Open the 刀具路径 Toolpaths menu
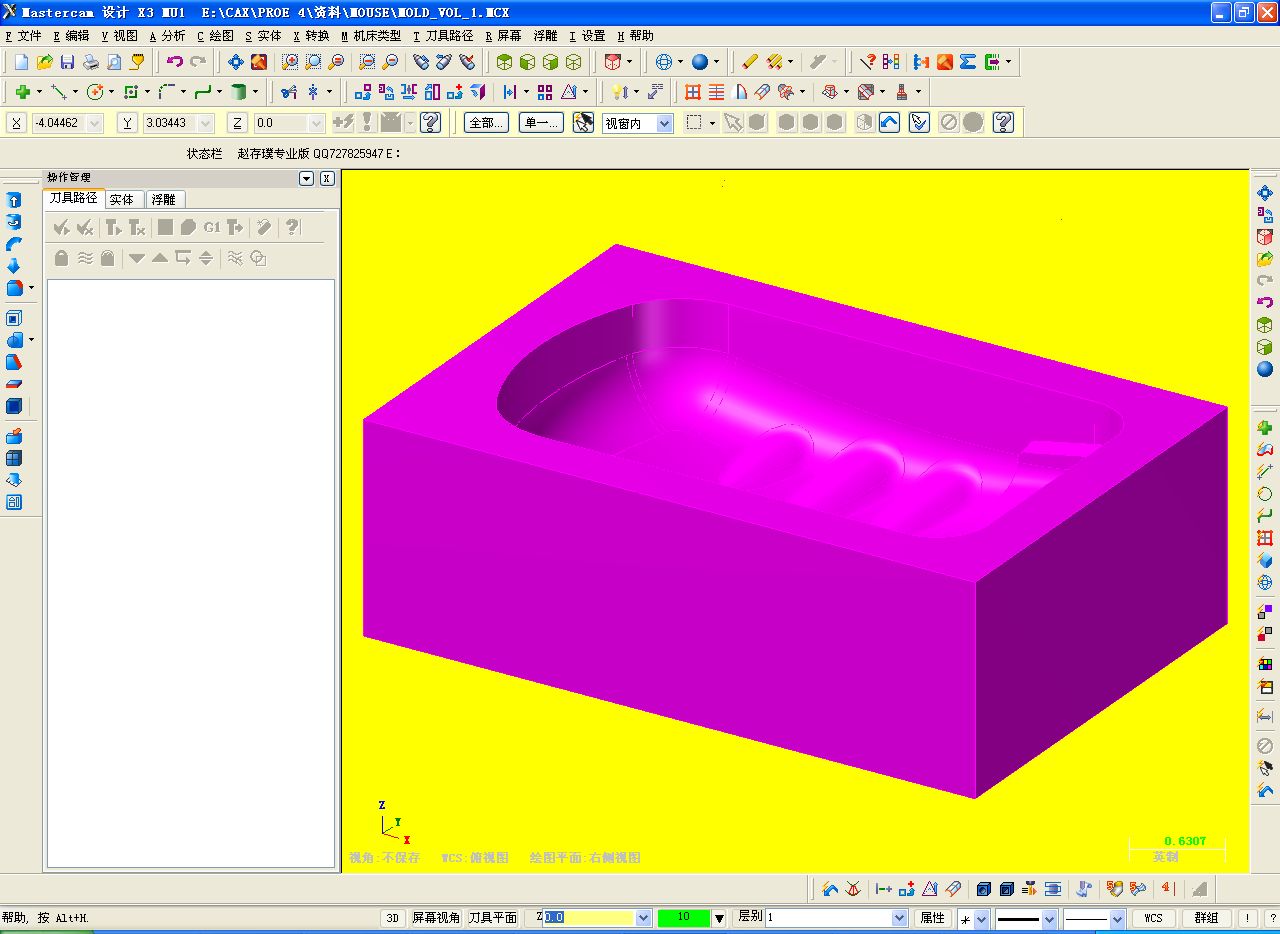The width and height of the screenshot is (1280, 934). (x=443, y=36)
